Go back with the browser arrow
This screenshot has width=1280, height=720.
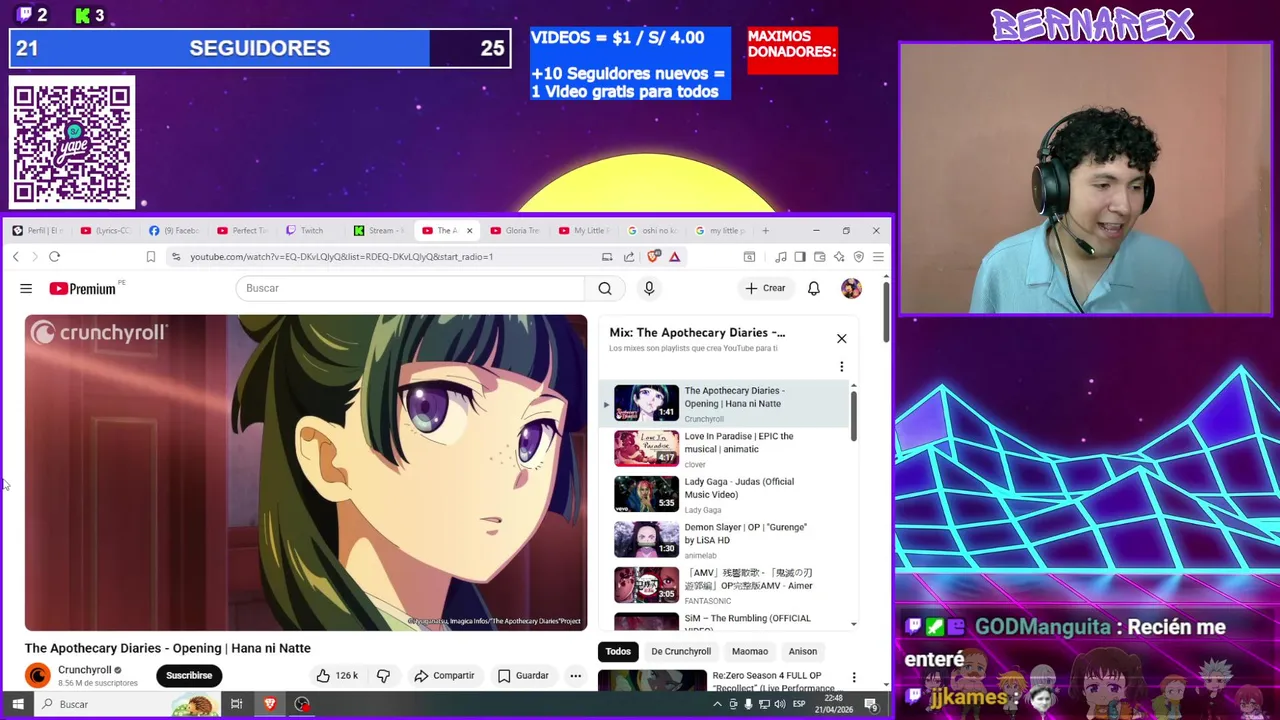[x=16, y=257]
